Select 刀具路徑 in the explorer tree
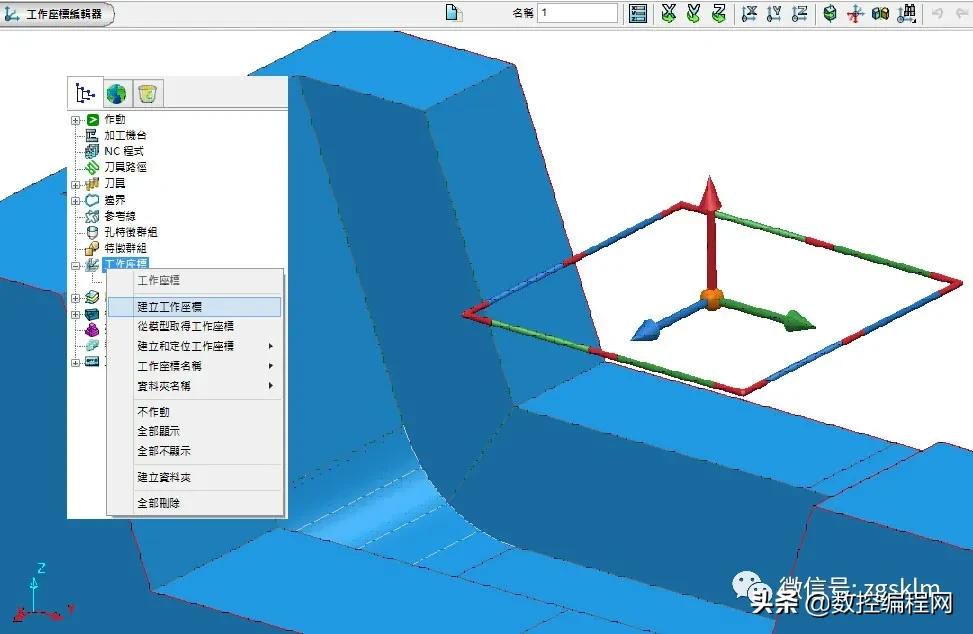973x634 pixels. point(125,167)
